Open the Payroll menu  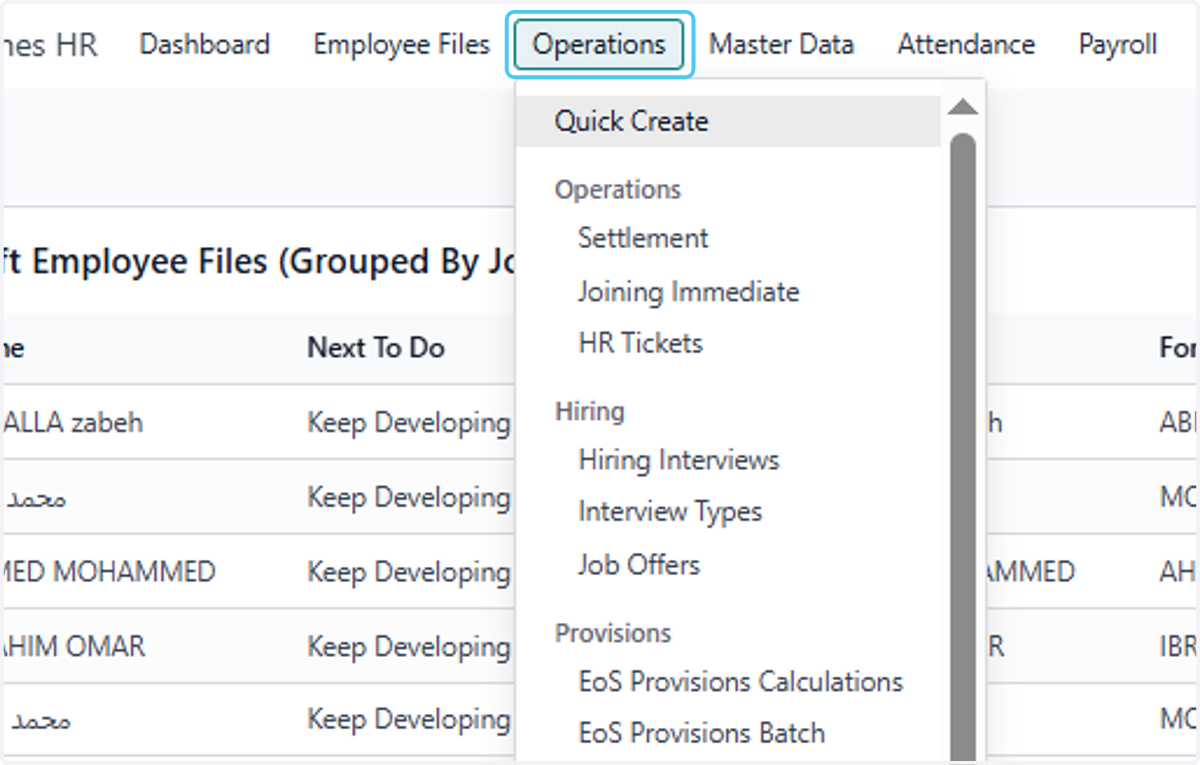coord(1118,45)
